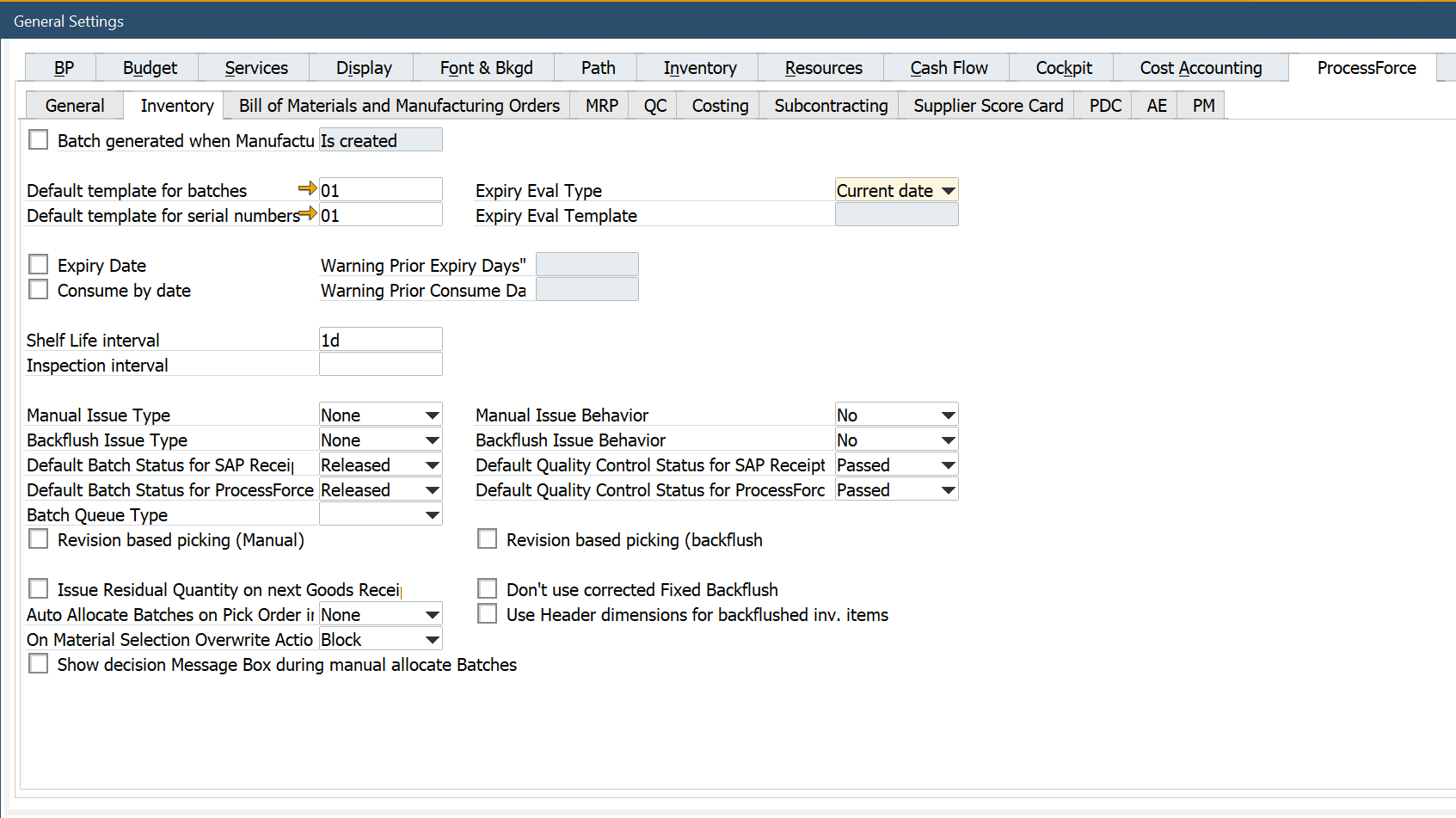This screenshot has height=818, width=1456.
Task: Select the Supplier Score Card tab
Action: tap(987, 105)
